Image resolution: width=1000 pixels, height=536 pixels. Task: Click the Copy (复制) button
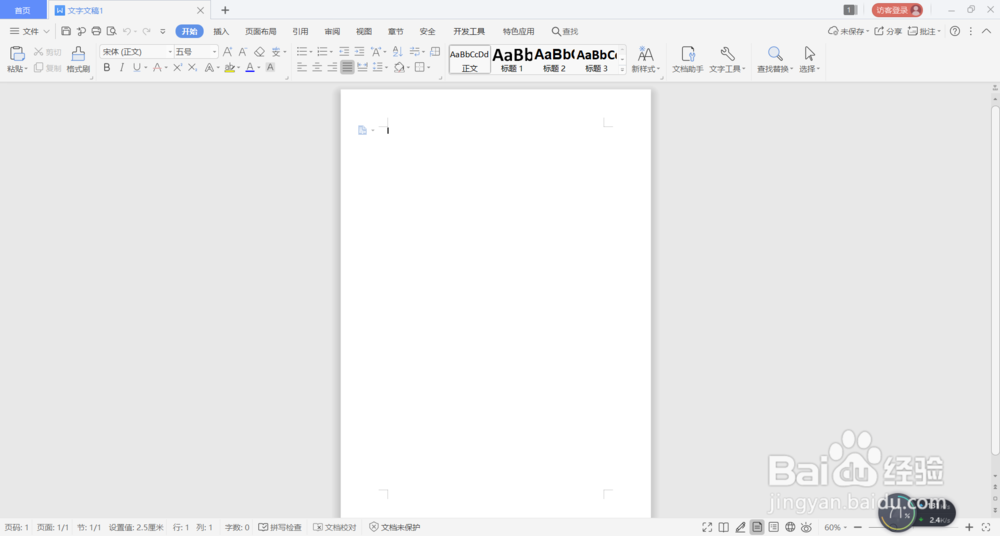click(x=47, y=68)
